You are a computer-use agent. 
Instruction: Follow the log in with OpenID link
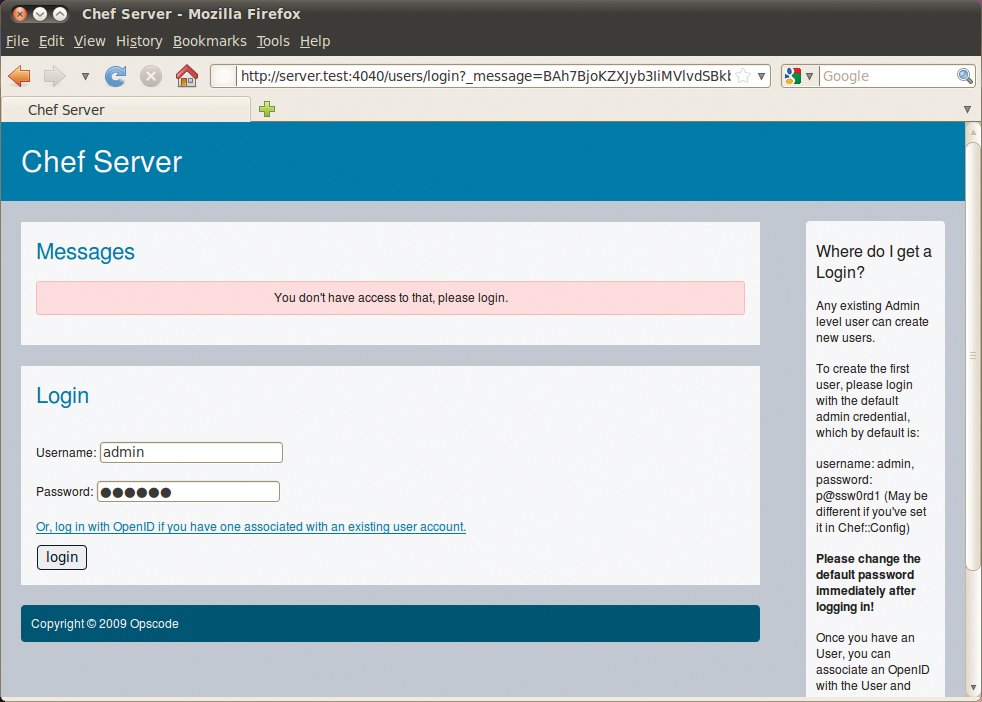click(x=251, y=526)
